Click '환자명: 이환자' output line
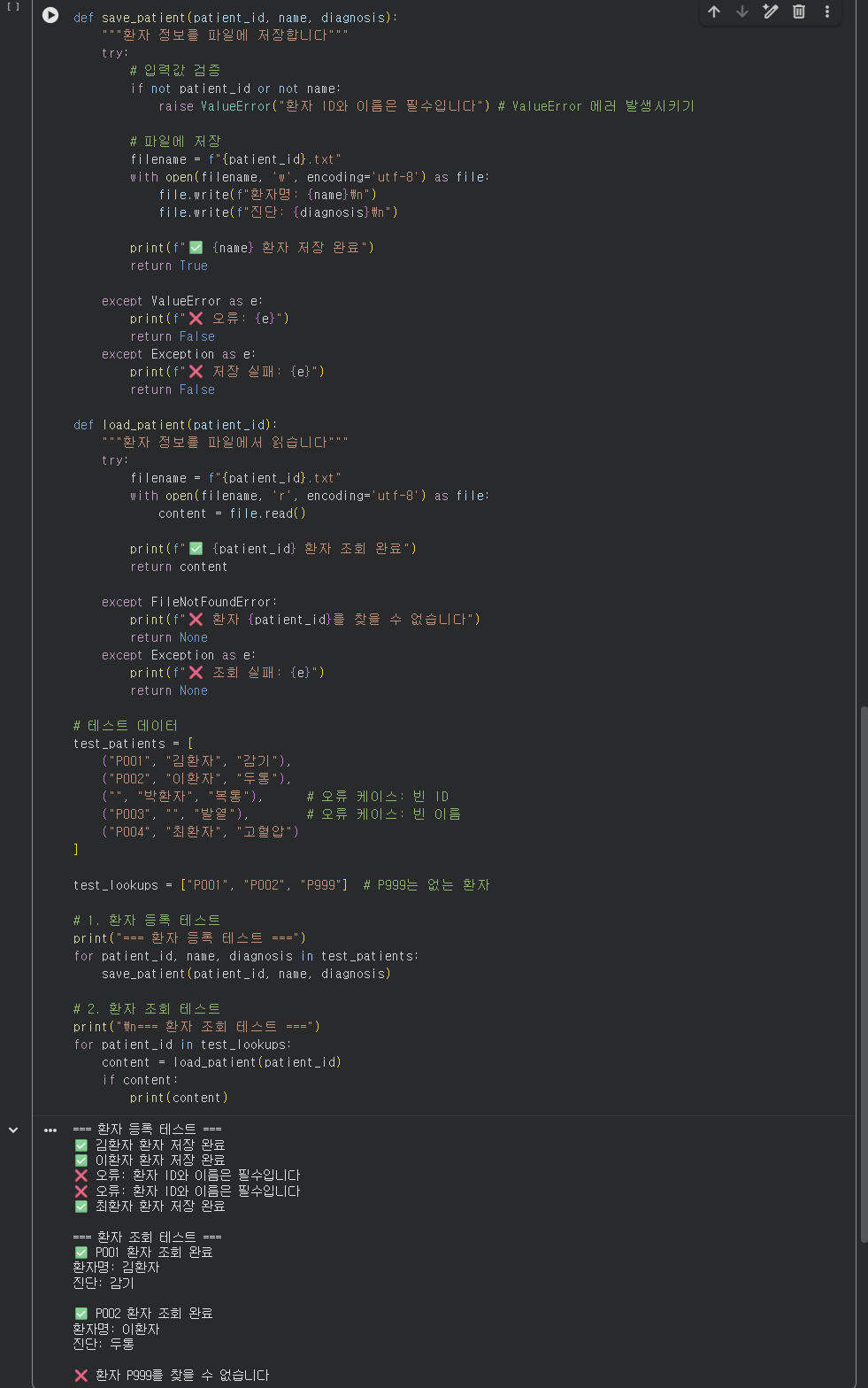This screenshot has height=1388, width=868. coord(116,1330)
